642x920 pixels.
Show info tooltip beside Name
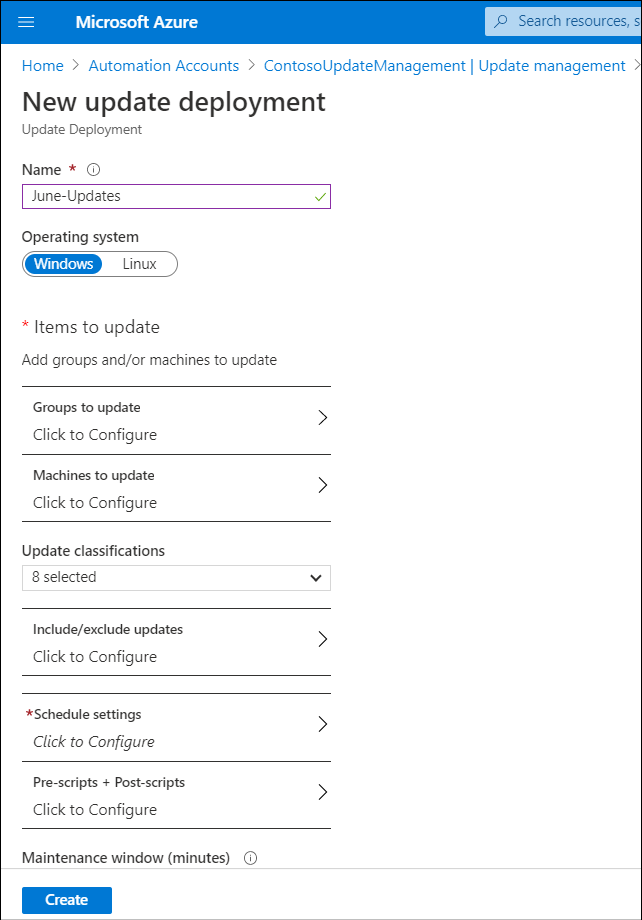[93, 170]
